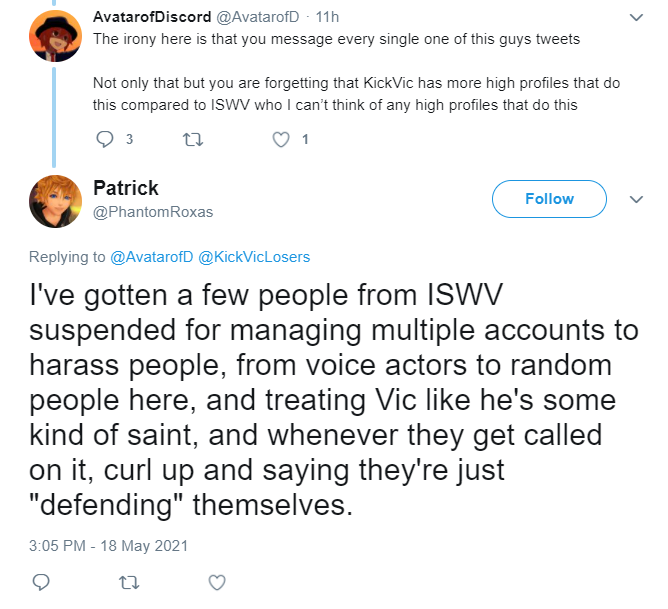Image resolution: width=668 pixels, height=609 pixels.
Task: Open AvatarofDiscord's profile picture
Action: click(55, 36)
